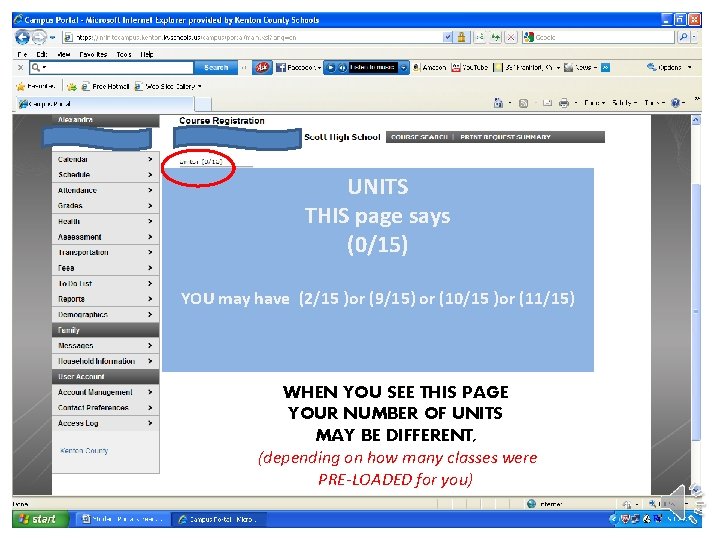Open the address bar history dropdown
This screenshot has width=720, height=540.
448,37
